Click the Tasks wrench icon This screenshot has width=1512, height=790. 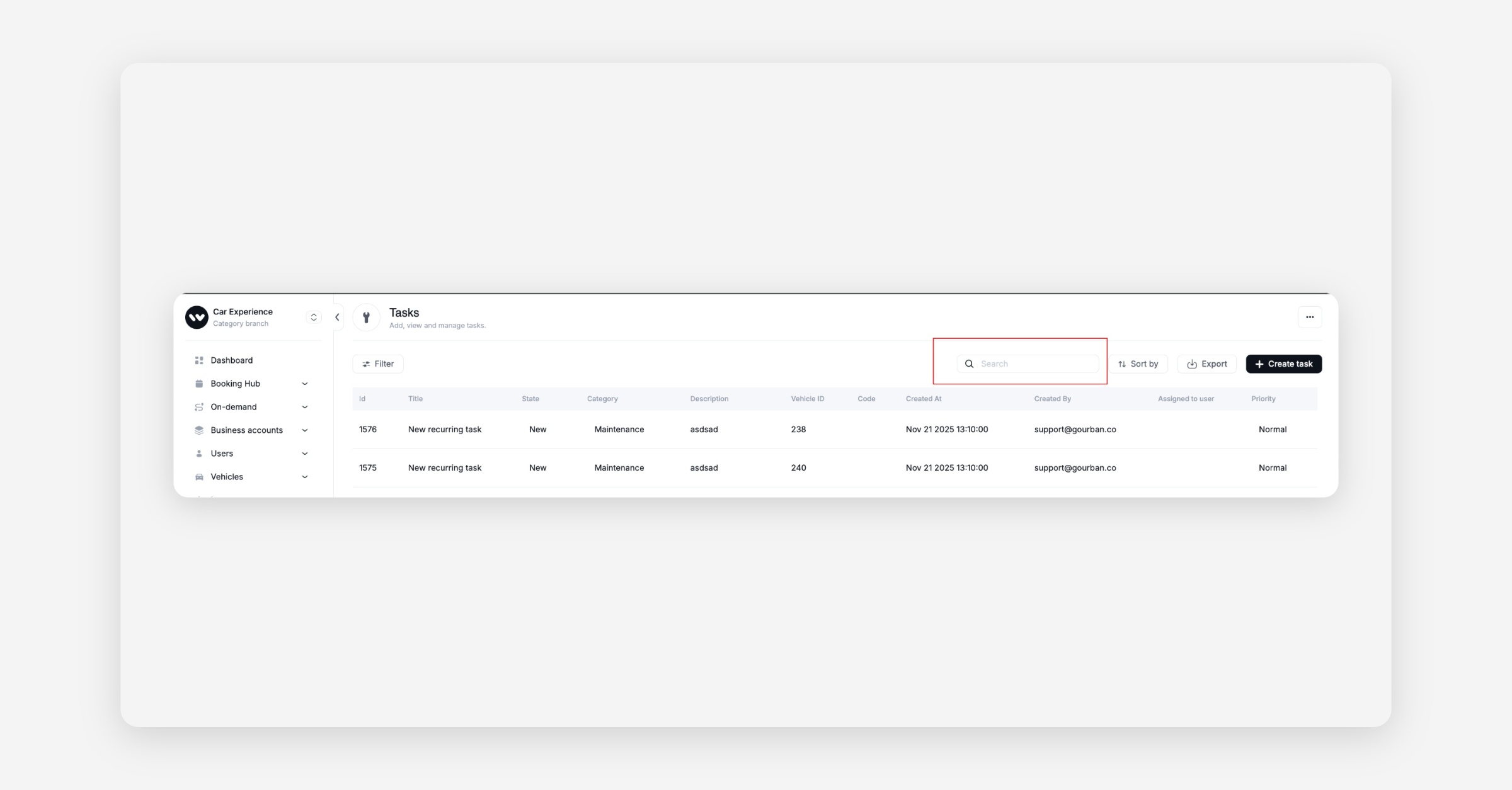coord(366,318)
